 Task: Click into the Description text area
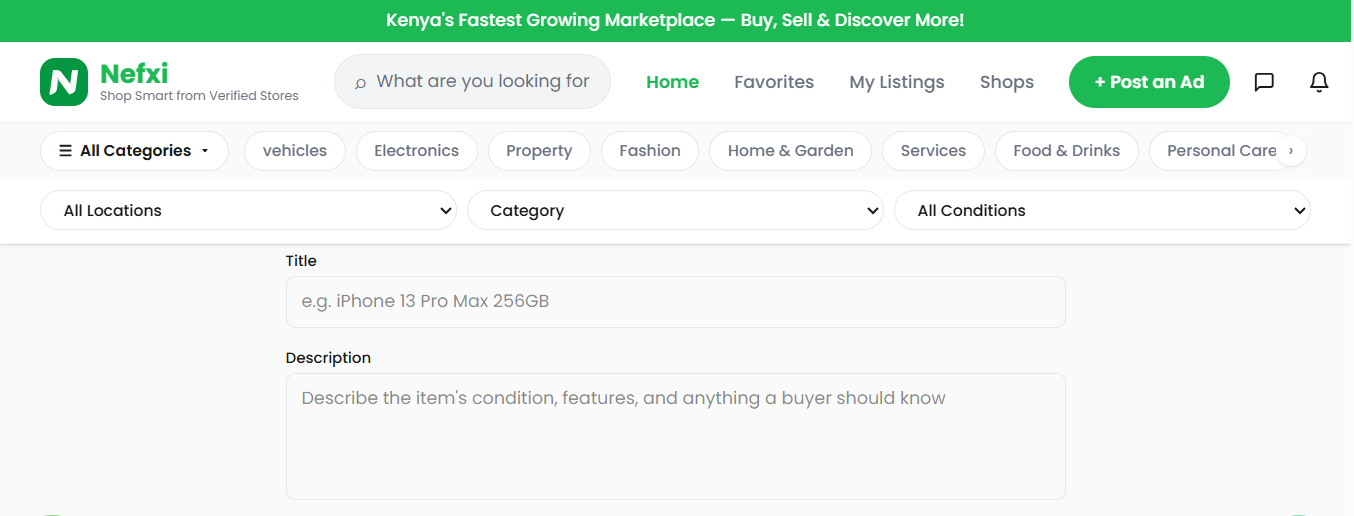coord(676,437)
